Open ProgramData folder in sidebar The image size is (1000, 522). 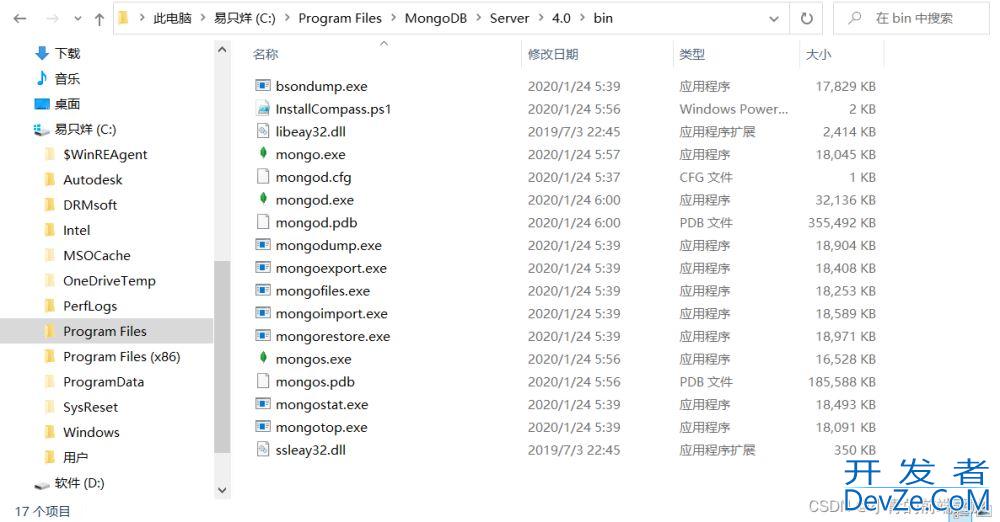[103, 382]
